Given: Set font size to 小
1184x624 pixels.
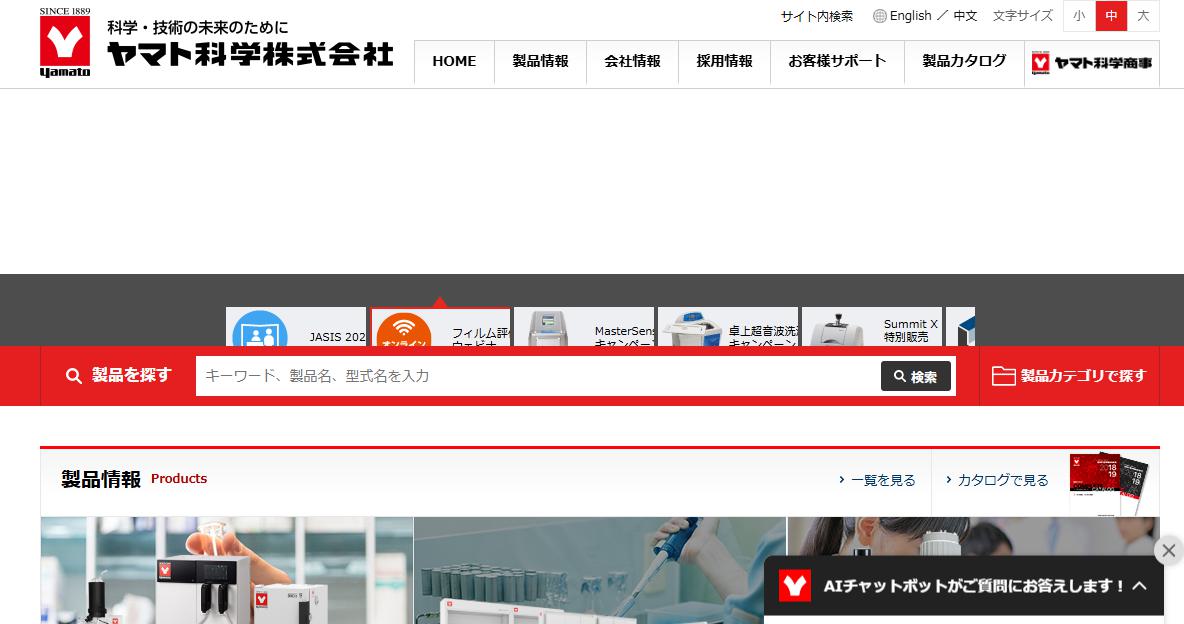Looking at the screenshot, I should pyautogui.click(x=1079, y=16).
